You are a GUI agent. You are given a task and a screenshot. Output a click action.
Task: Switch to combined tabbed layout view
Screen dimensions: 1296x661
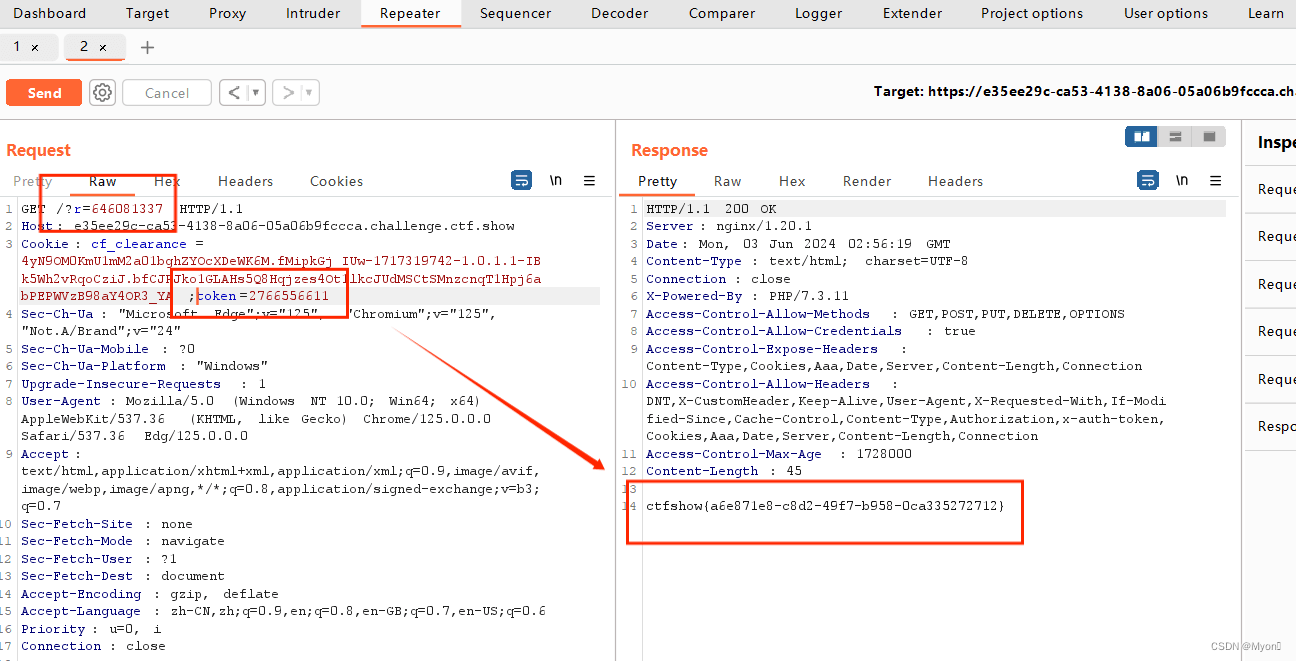click(x=1209, y=136)
